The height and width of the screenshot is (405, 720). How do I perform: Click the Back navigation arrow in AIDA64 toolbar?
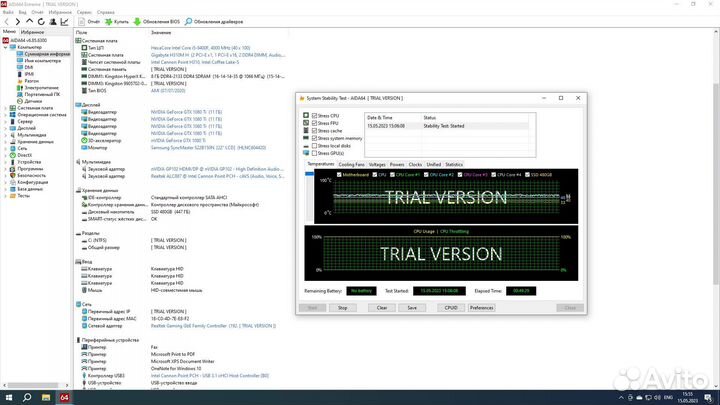coord(6,22)
